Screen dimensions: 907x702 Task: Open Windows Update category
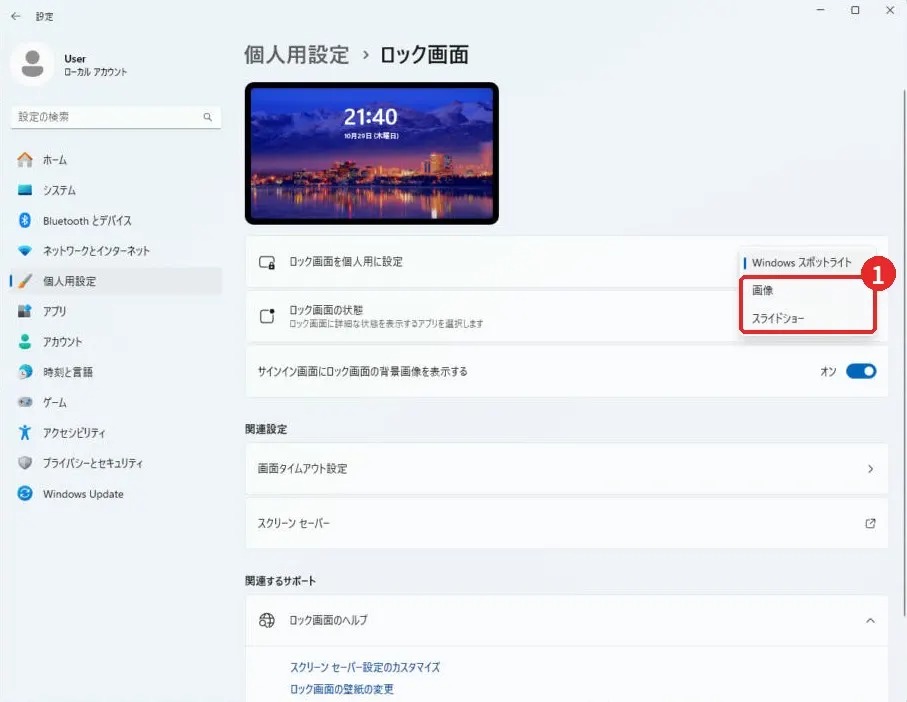pyautogui.click(x=116, y=493)
